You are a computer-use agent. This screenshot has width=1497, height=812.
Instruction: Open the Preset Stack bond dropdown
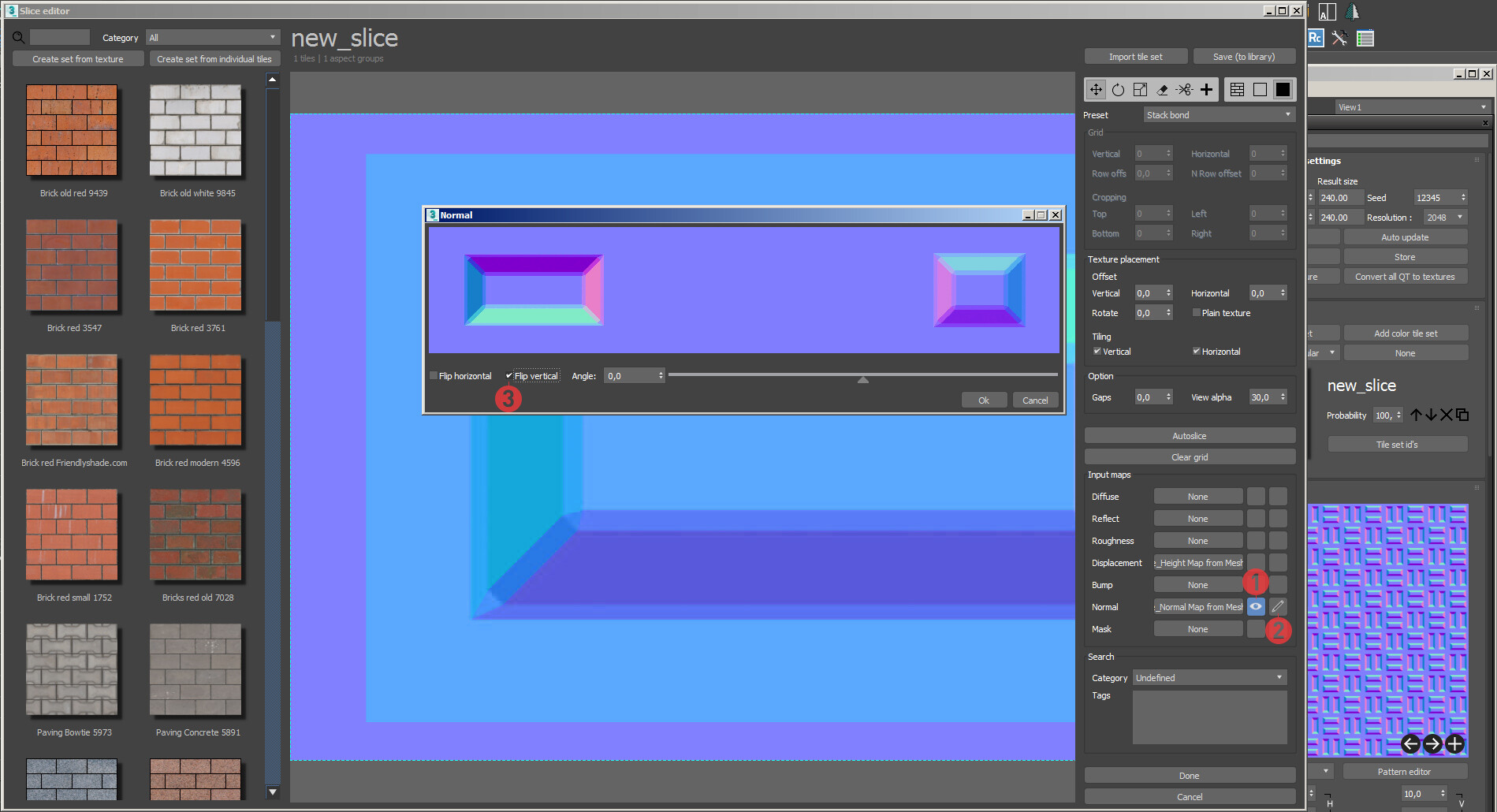pyautogui.click(x=1219, y=115)
